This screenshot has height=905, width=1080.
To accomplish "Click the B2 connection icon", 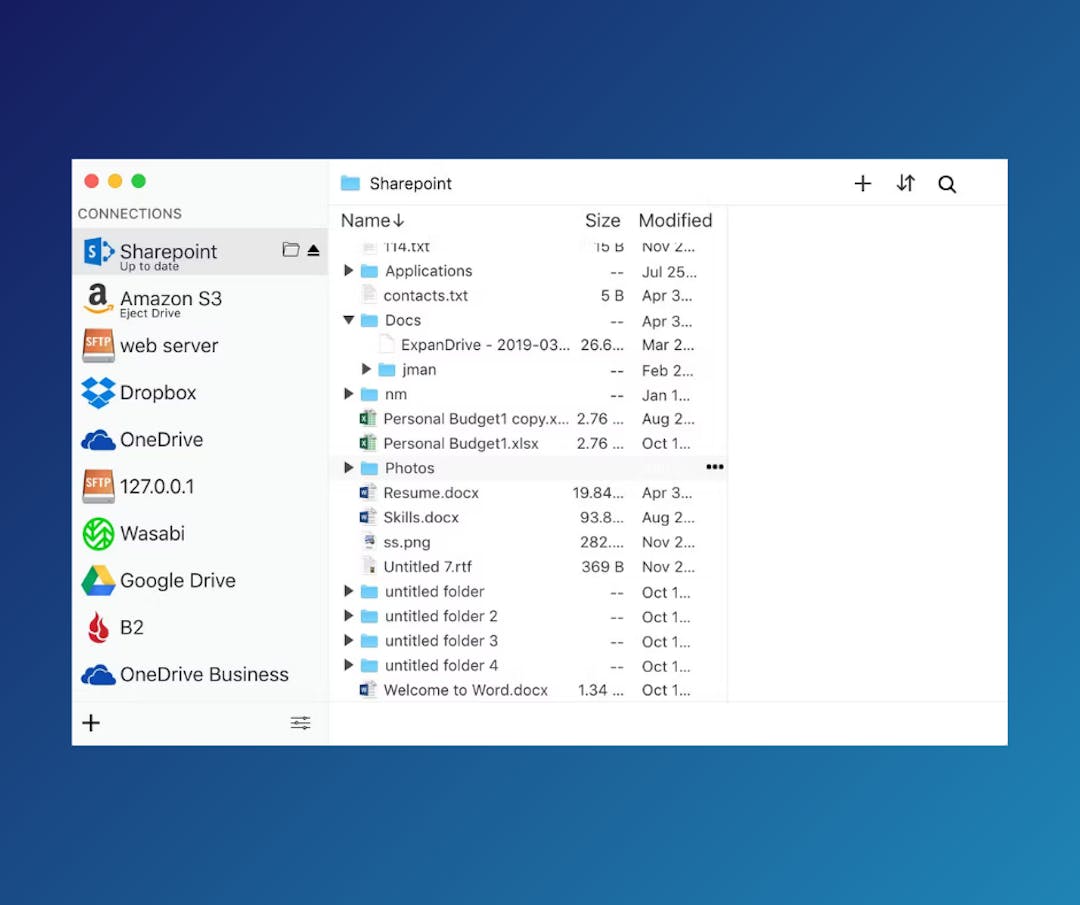I will click(98, 627).
